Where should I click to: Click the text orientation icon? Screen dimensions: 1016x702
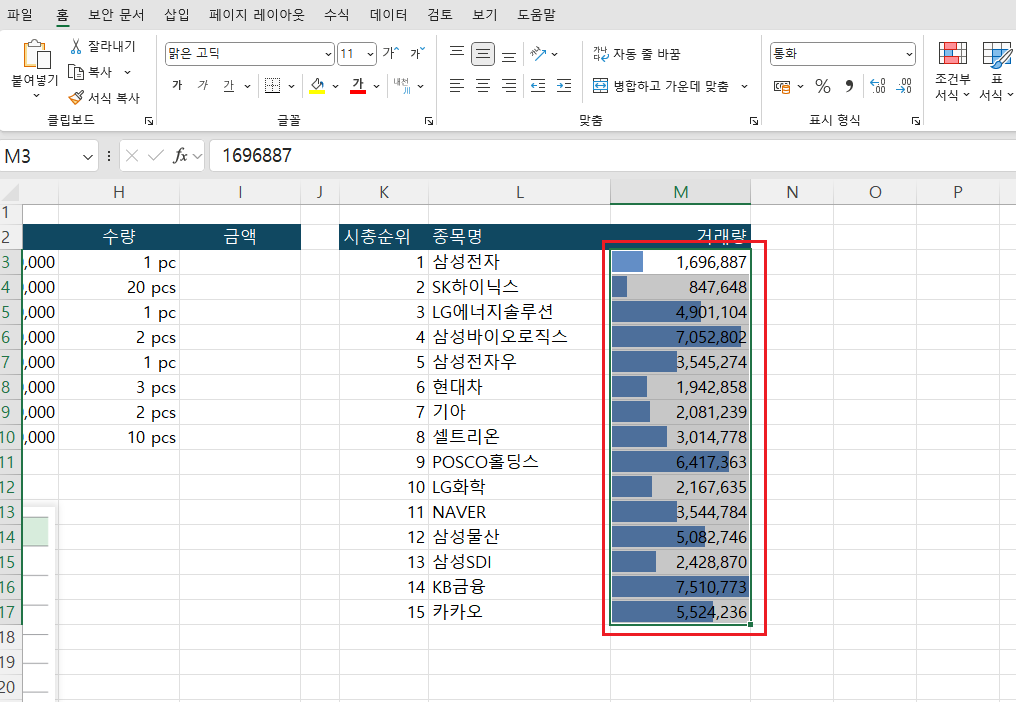pyautogui.click(x=538, y=53)
